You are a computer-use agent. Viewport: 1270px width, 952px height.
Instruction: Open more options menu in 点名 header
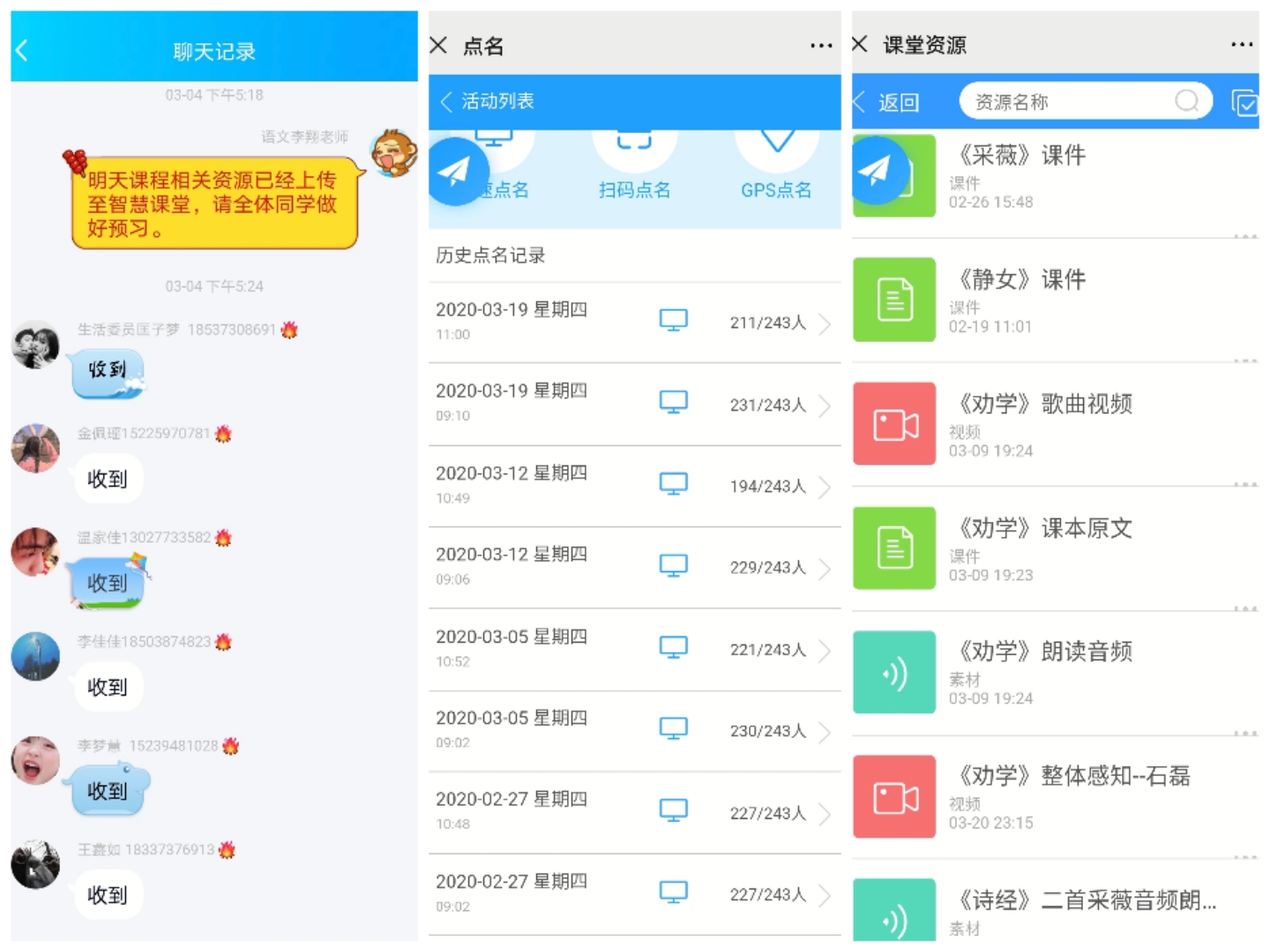(820, 46)
